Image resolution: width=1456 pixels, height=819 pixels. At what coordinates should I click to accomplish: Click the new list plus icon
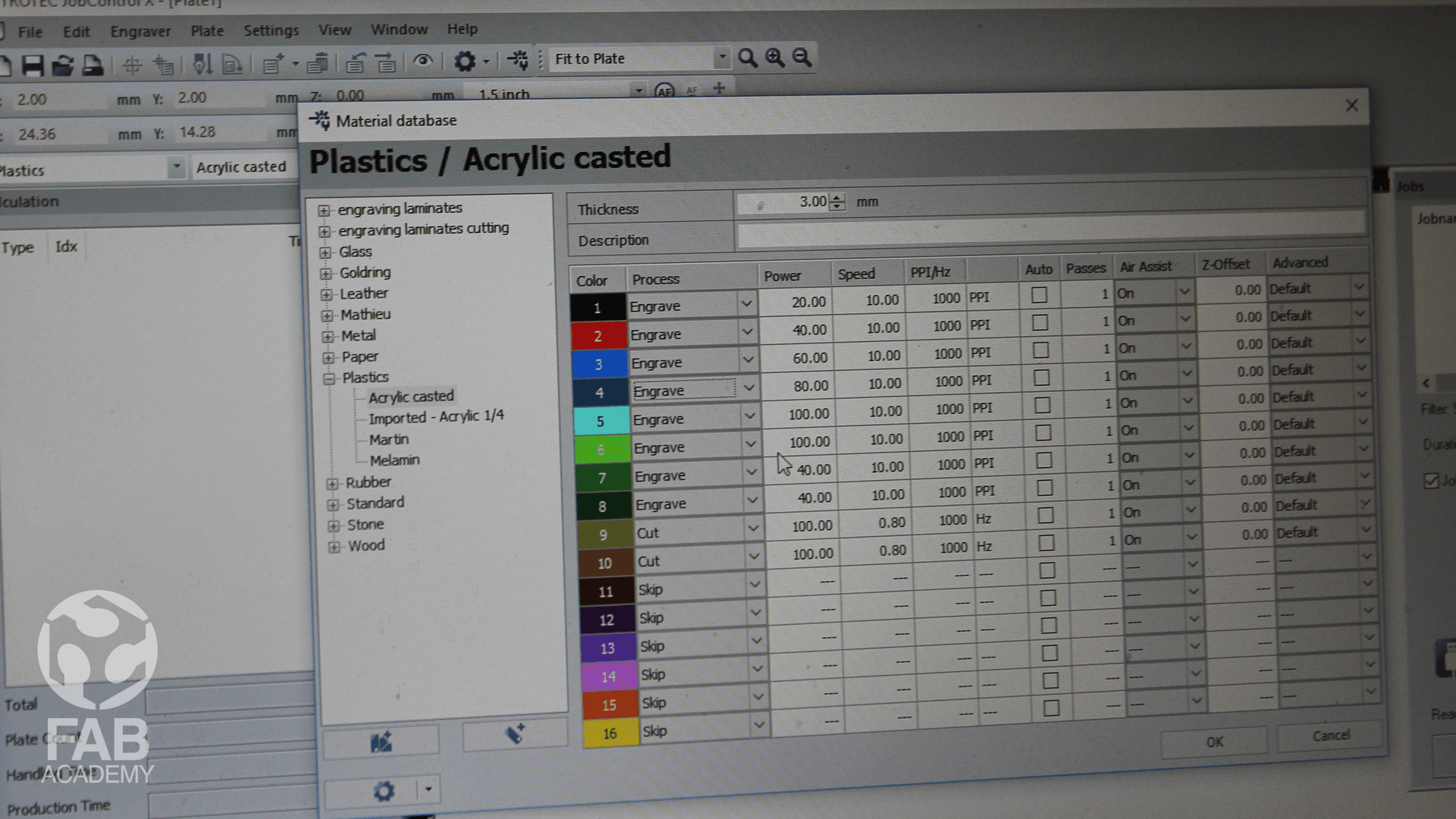[x=272, y=64]
